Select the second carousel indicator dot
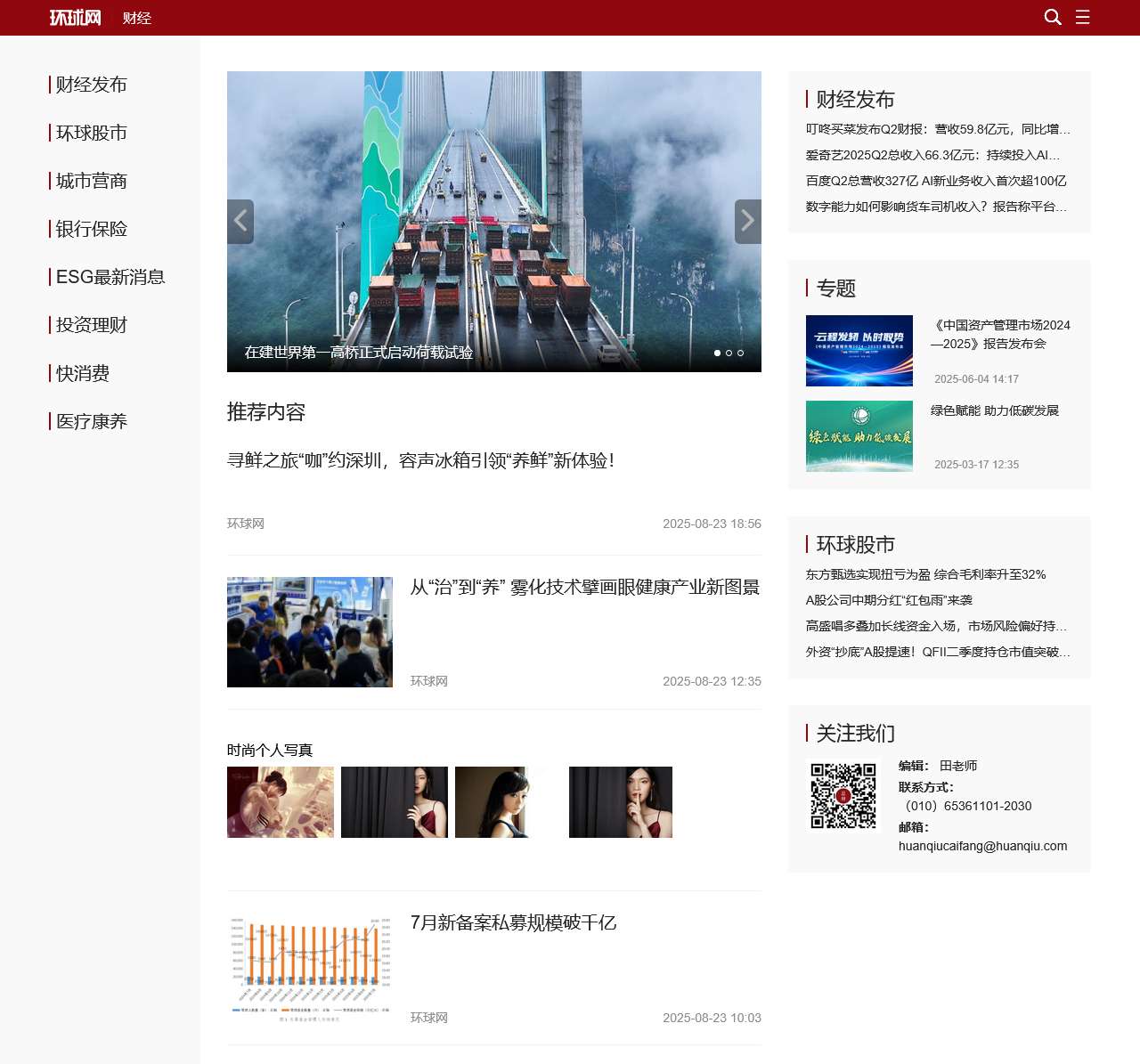 (x=729, y=353)
